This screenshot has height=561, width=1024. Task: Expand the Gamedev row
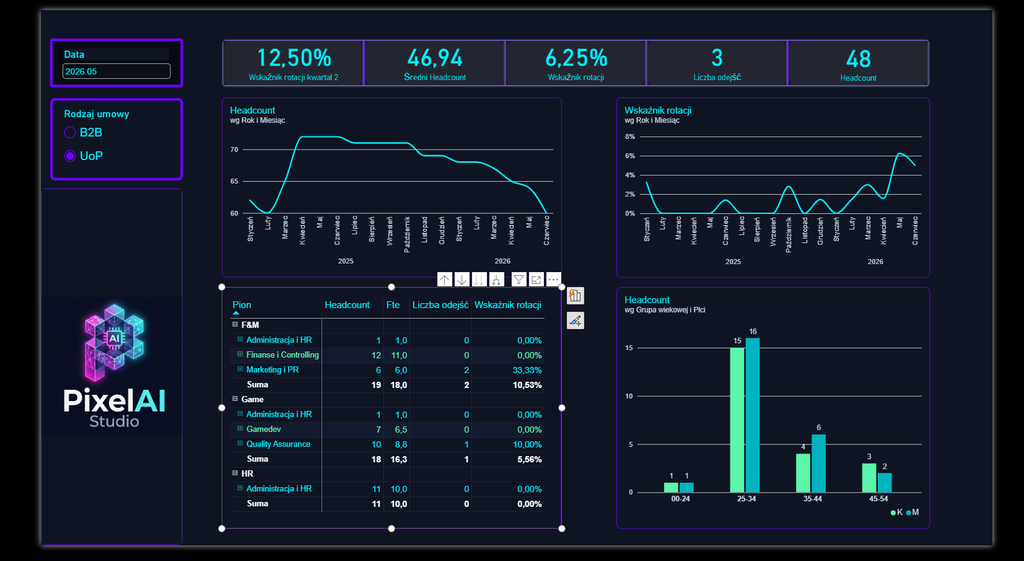click(240, 429)
